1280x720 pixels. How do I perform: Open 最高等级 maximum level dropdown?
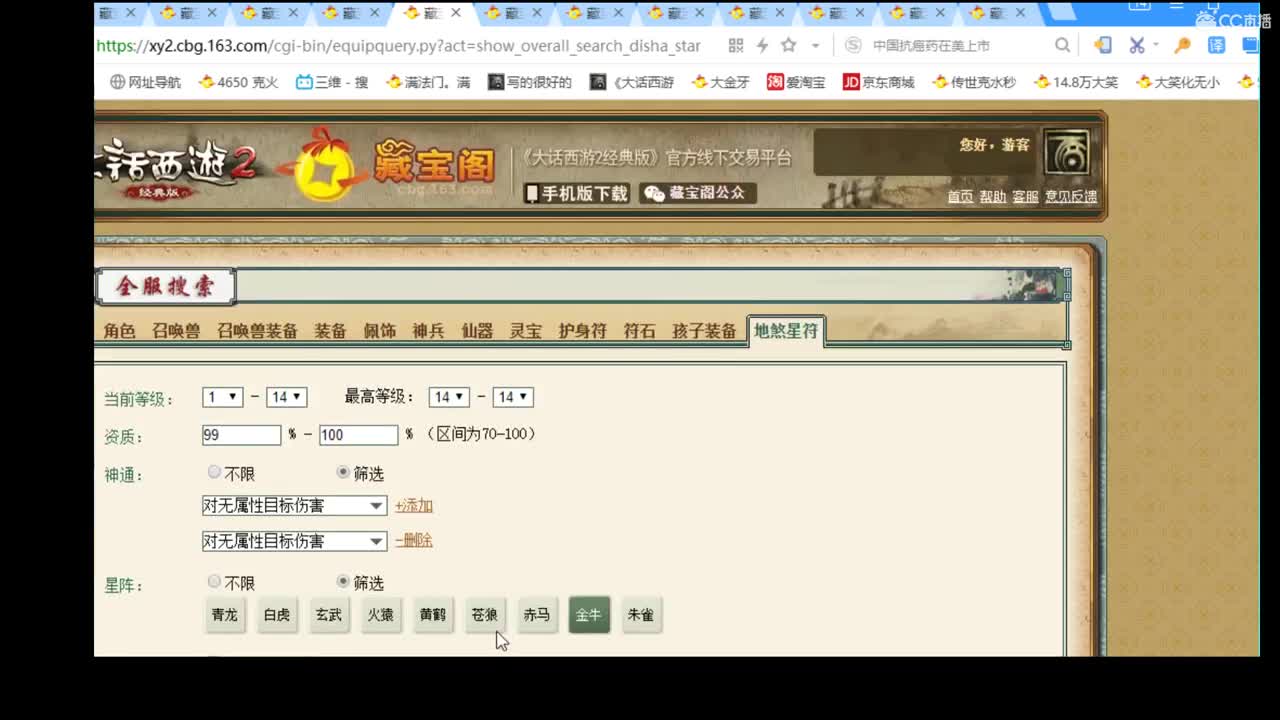click(x=513, y=397)
